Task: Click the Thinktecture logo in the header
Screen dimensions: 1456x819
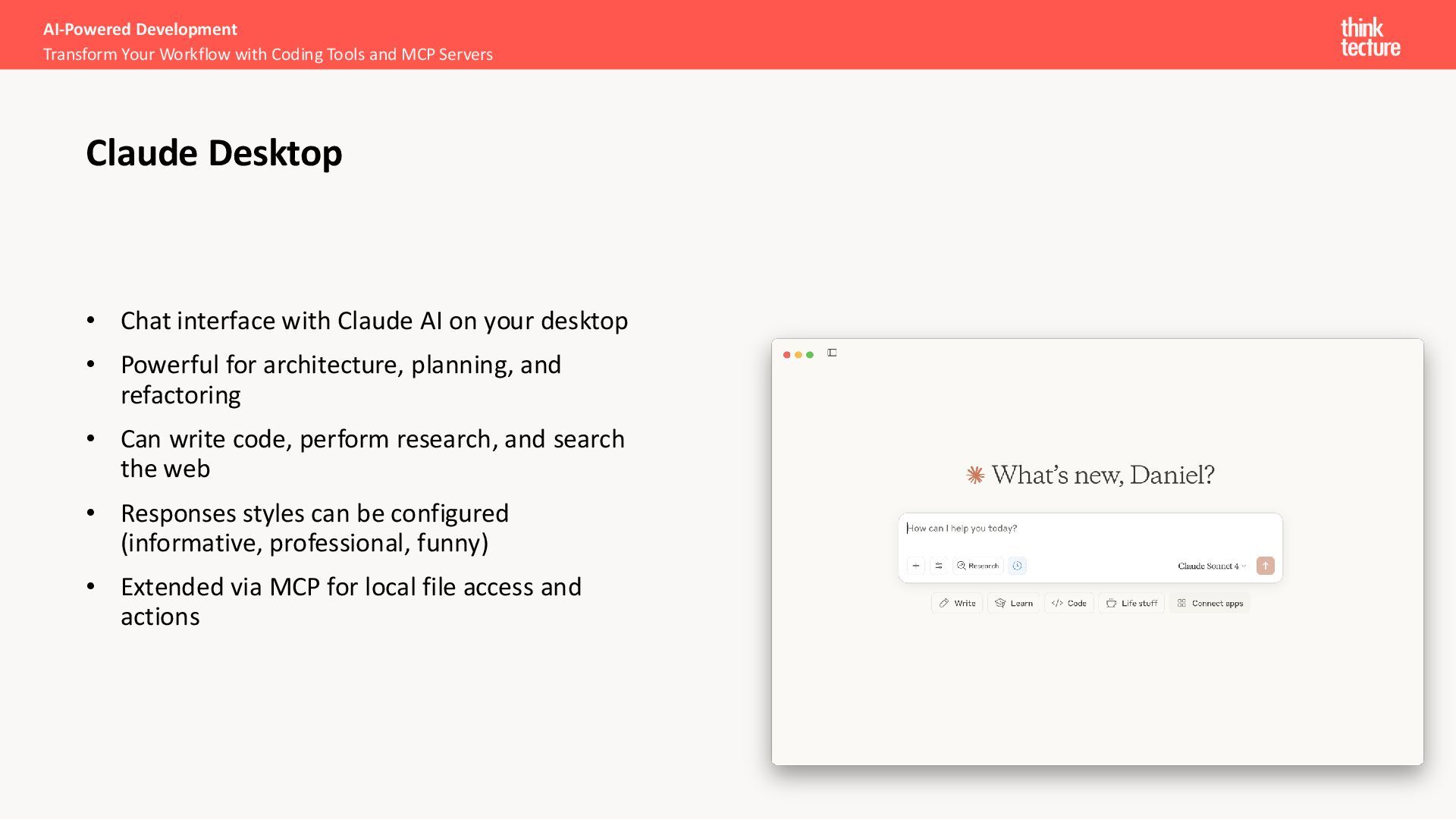Action: (1370, 37)
